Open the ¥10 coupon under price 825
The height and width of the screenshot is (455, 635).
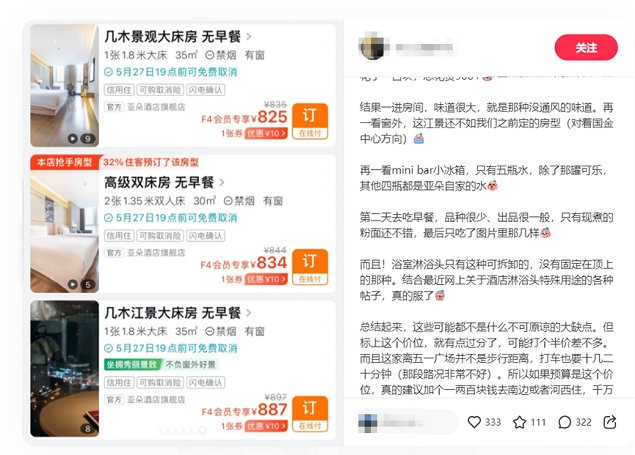(266, 134)
